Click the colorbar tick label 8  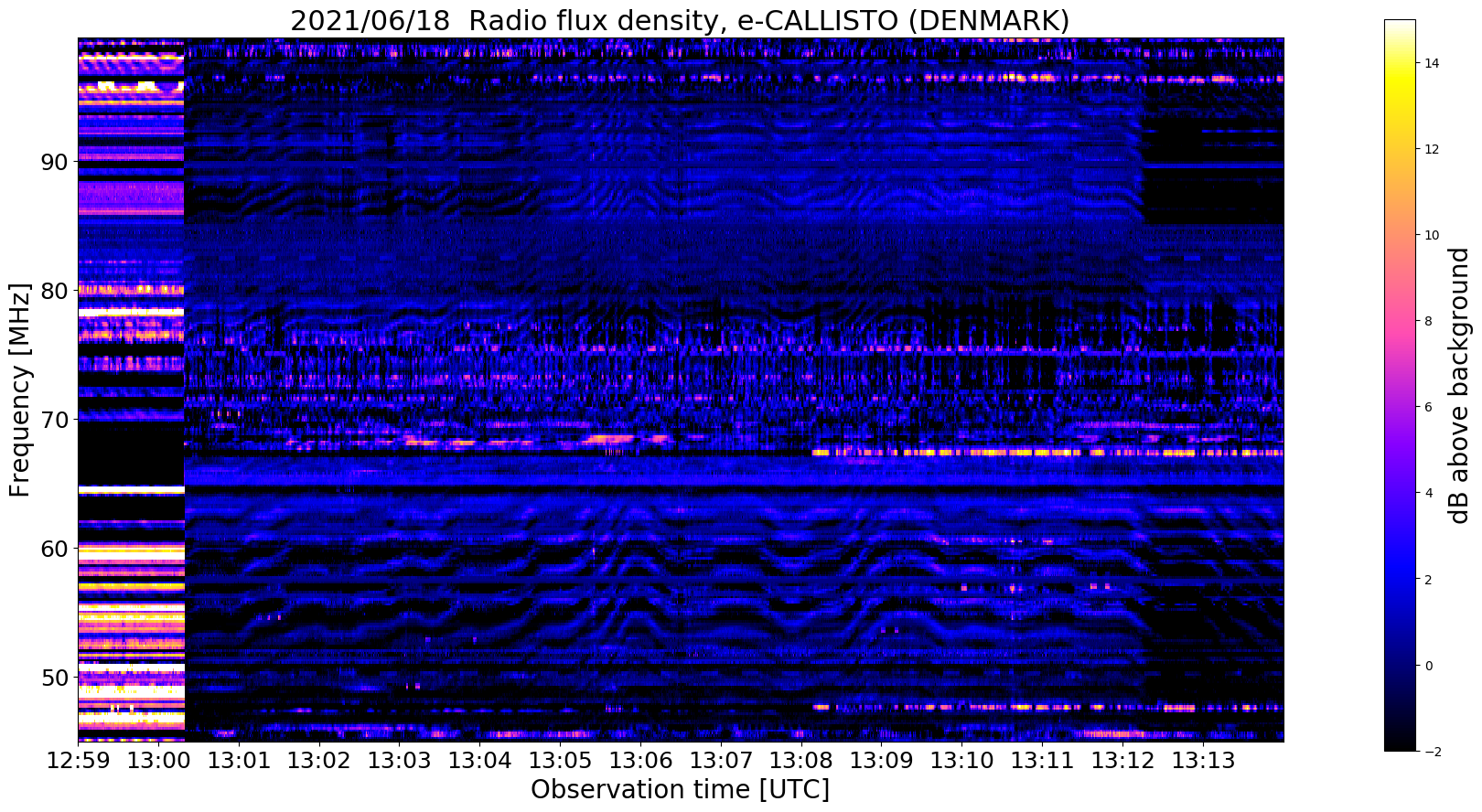[1427, 321]
